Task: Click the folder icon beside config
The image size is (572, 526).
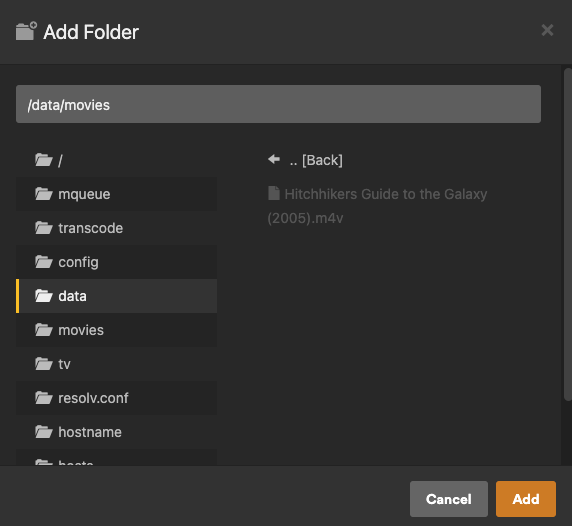Action: coord(44,262)
